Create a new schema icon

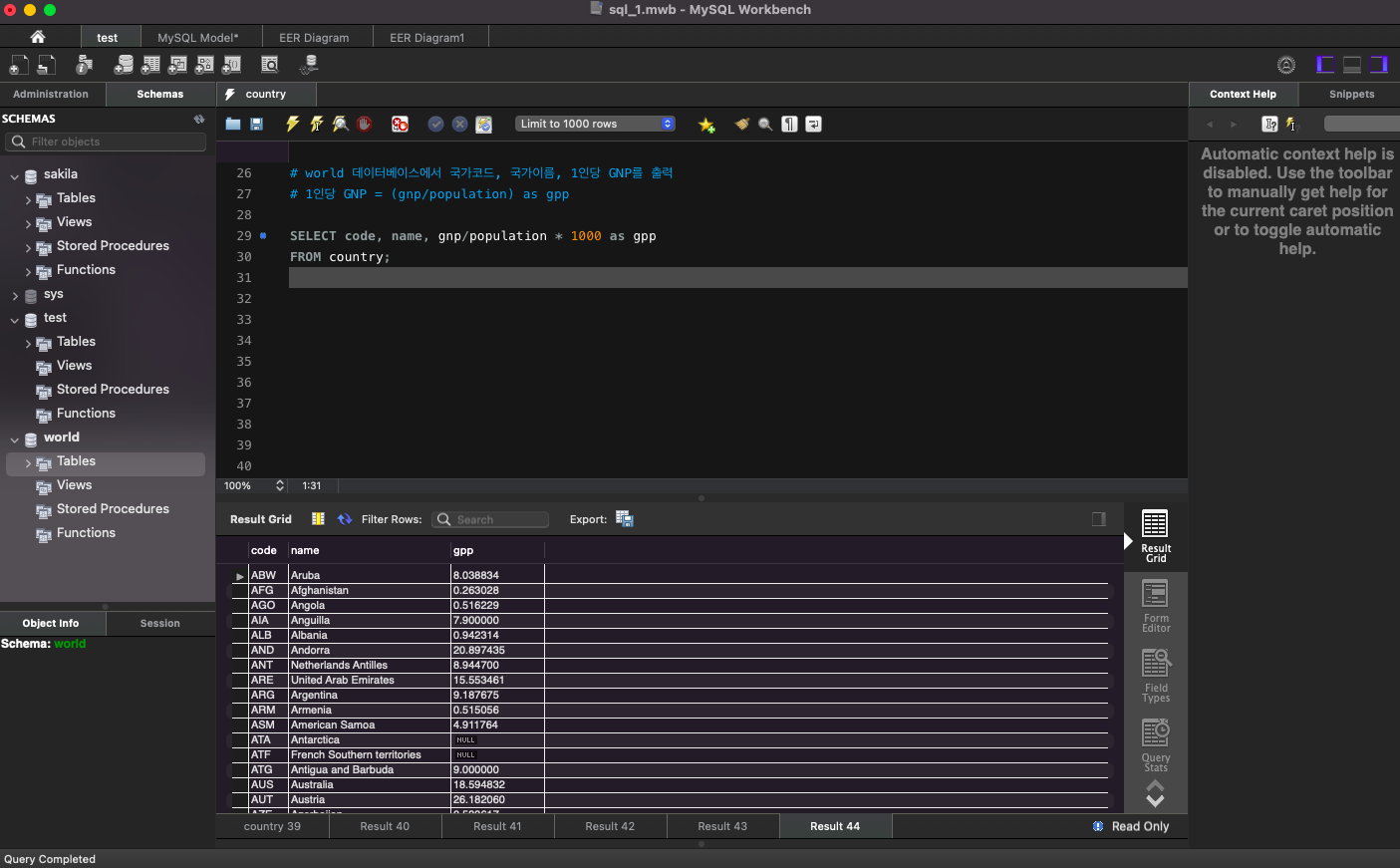tap(124, 65)
